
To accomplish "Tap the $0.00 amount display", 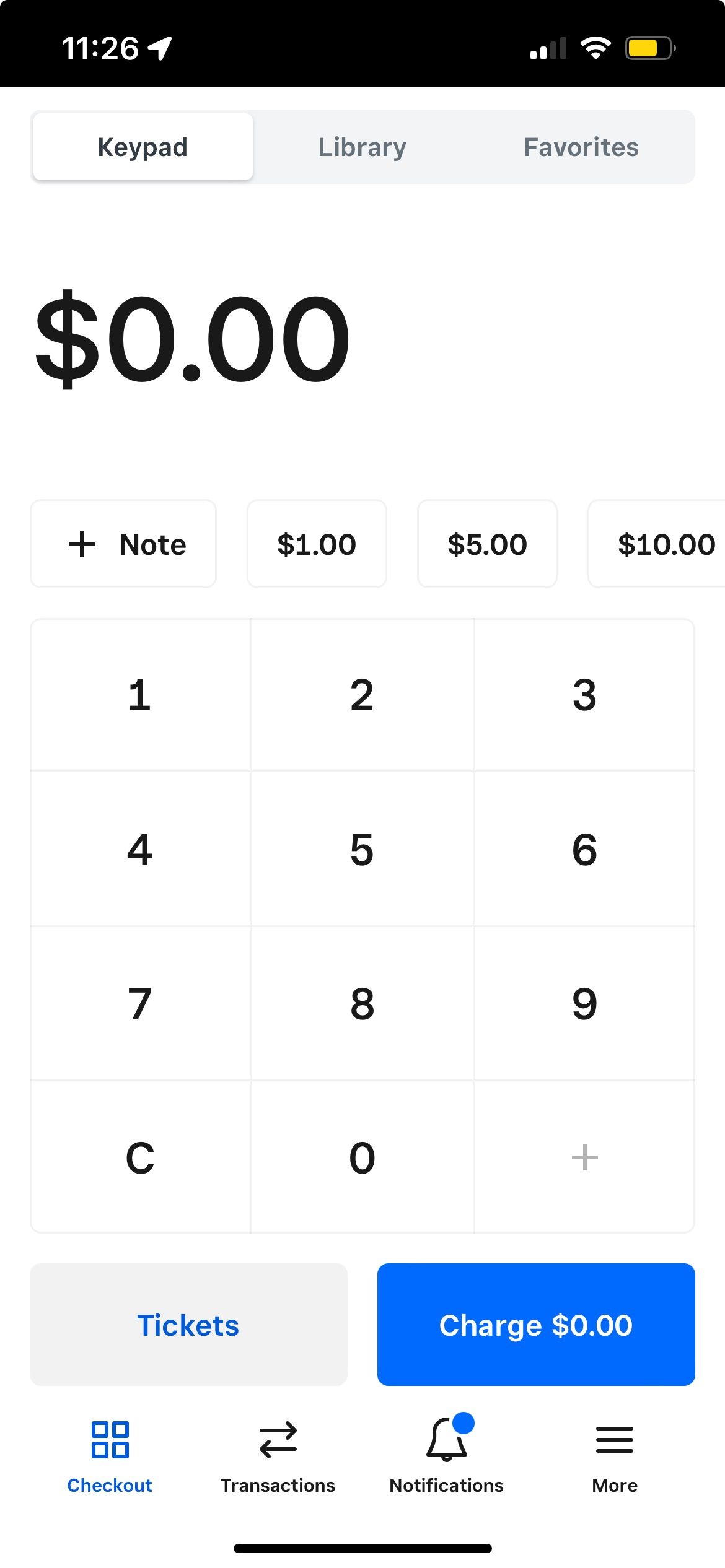I will pos(192,338).
